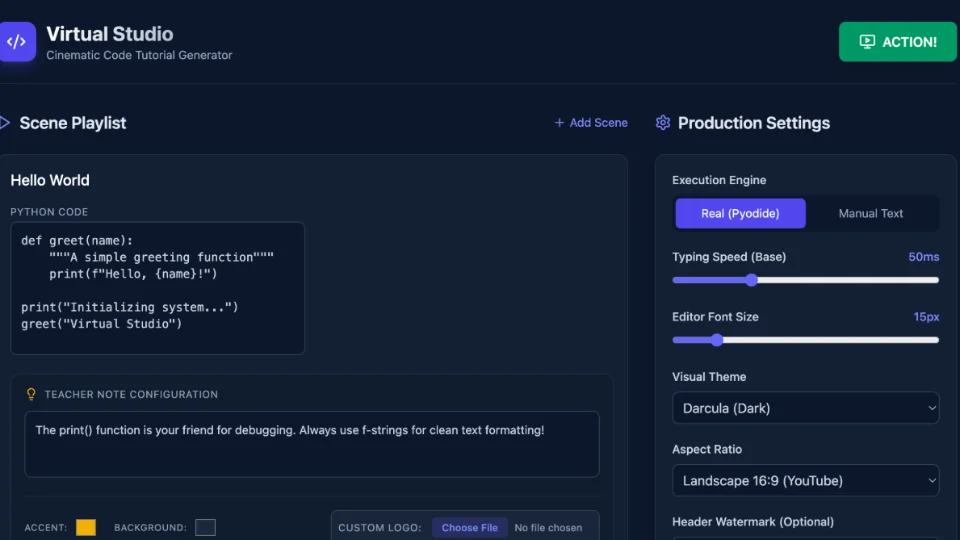
Task: Click the lightbulb icon for Teacher Note
Action: pos(31,395)
